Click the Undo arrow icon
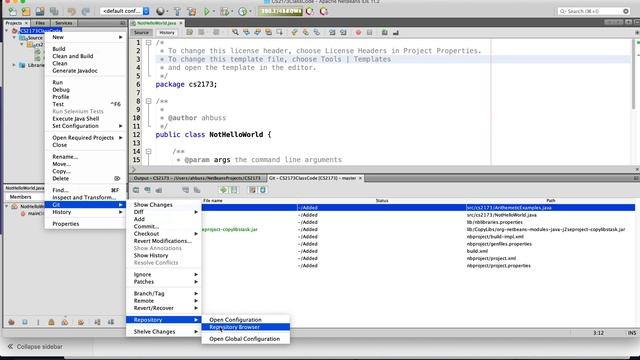Screen dimensions: 640x360 tap(71, 11)
